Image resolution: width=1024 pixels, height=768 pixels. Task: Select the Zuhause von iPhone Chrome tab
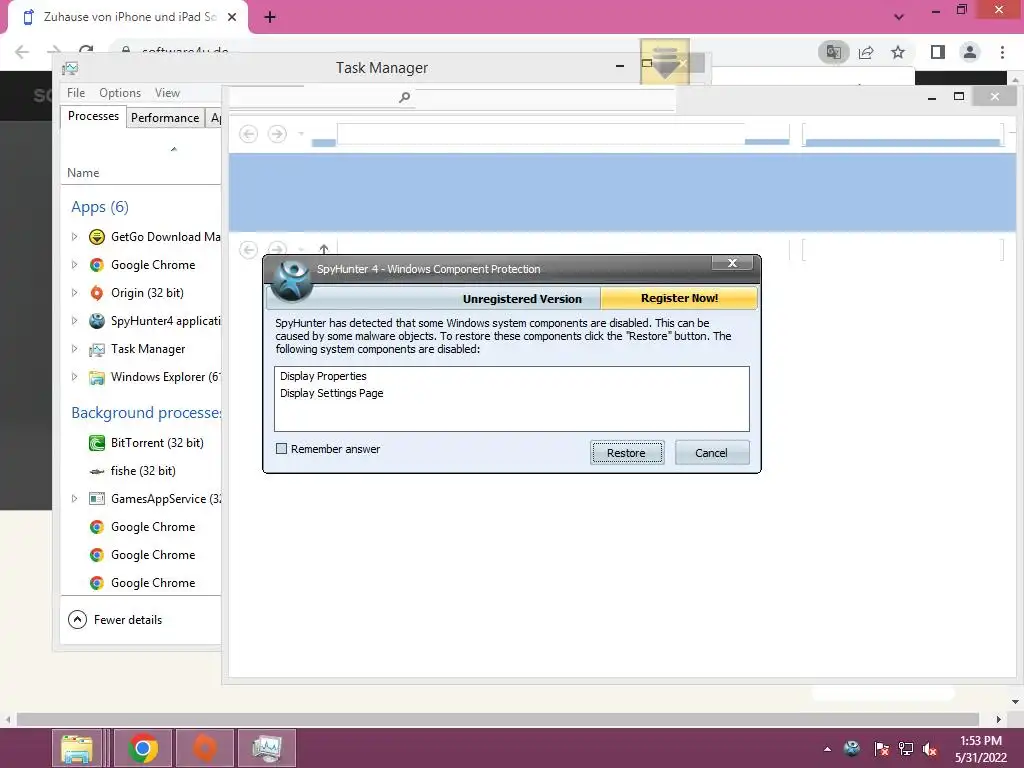coord(129,17)
